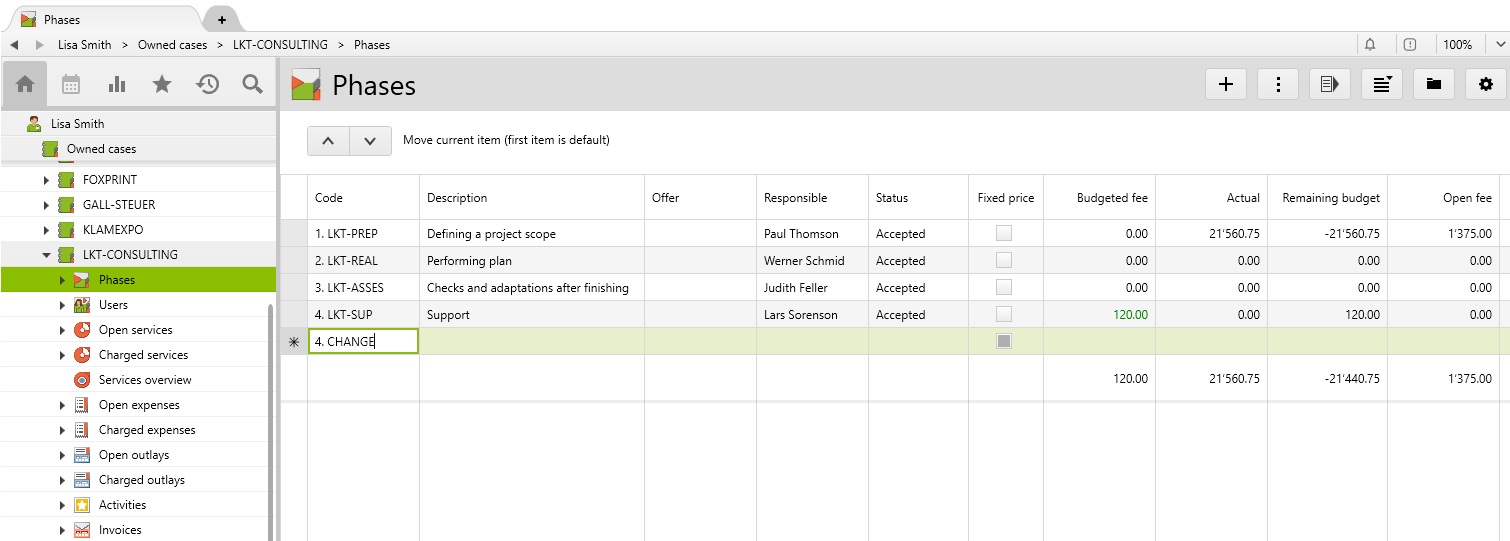Screen dimensions: 1510x541
Task: Open a new tab with plus
Action: pos(221,19)
